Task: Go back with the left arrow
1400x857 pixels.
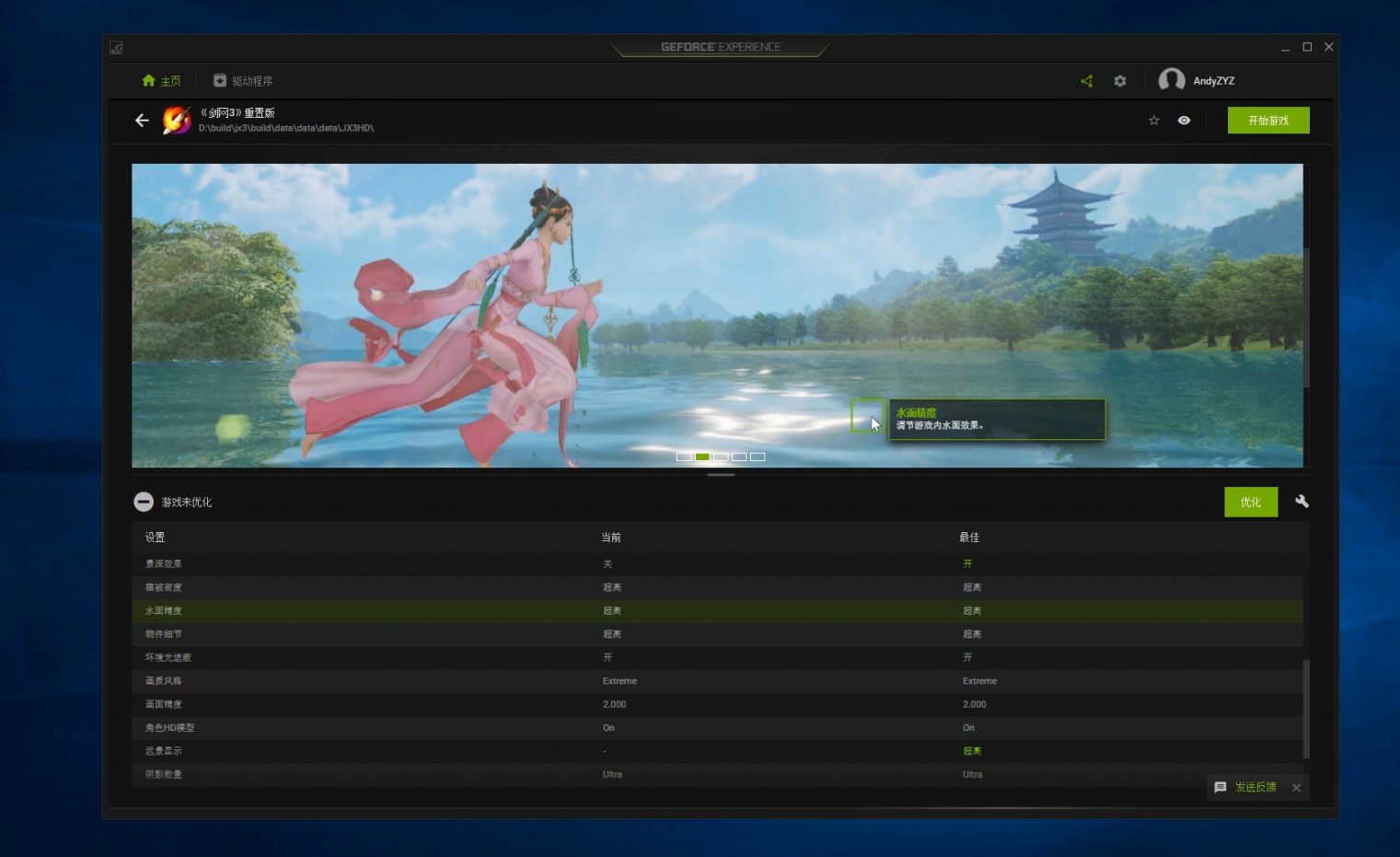Action: pos(142,121)
